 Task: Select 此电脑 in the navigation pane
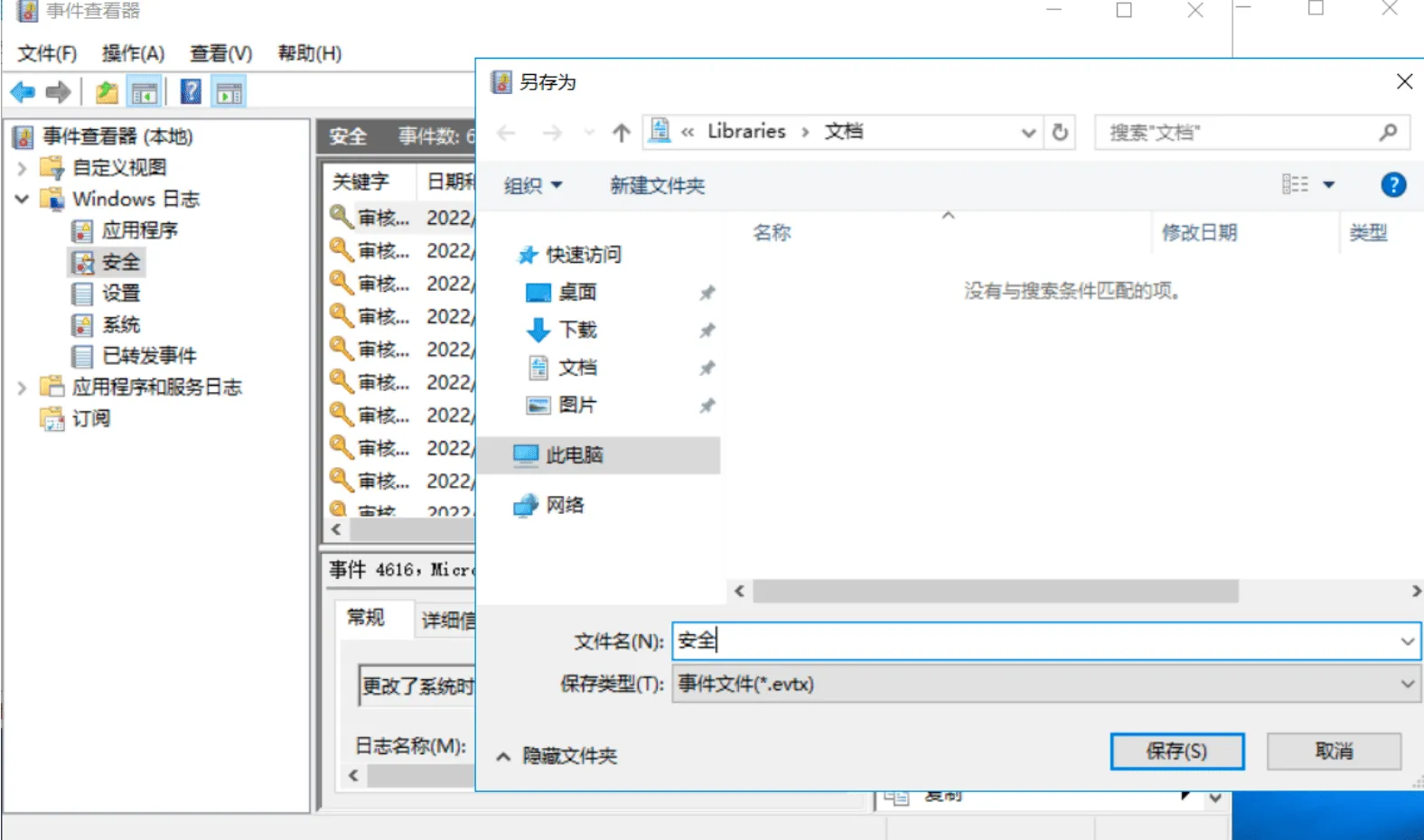[575, 455]
